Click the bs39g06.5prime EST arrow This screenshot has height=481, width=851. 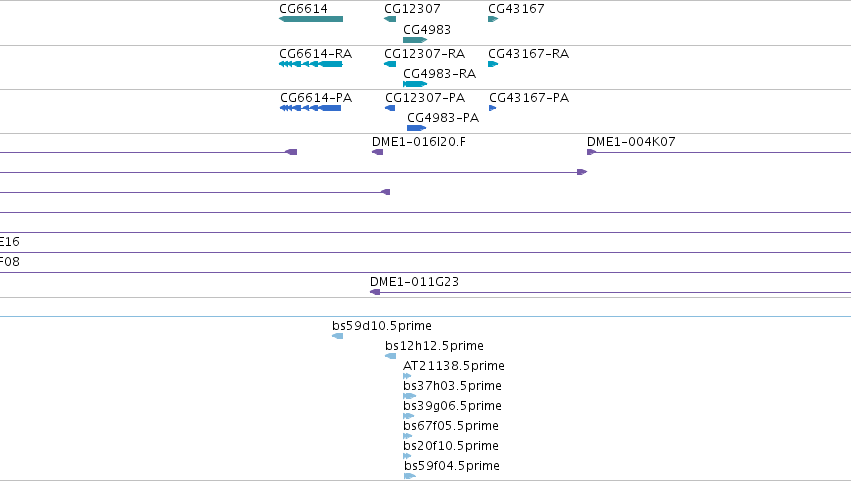[x=408, y=416]
